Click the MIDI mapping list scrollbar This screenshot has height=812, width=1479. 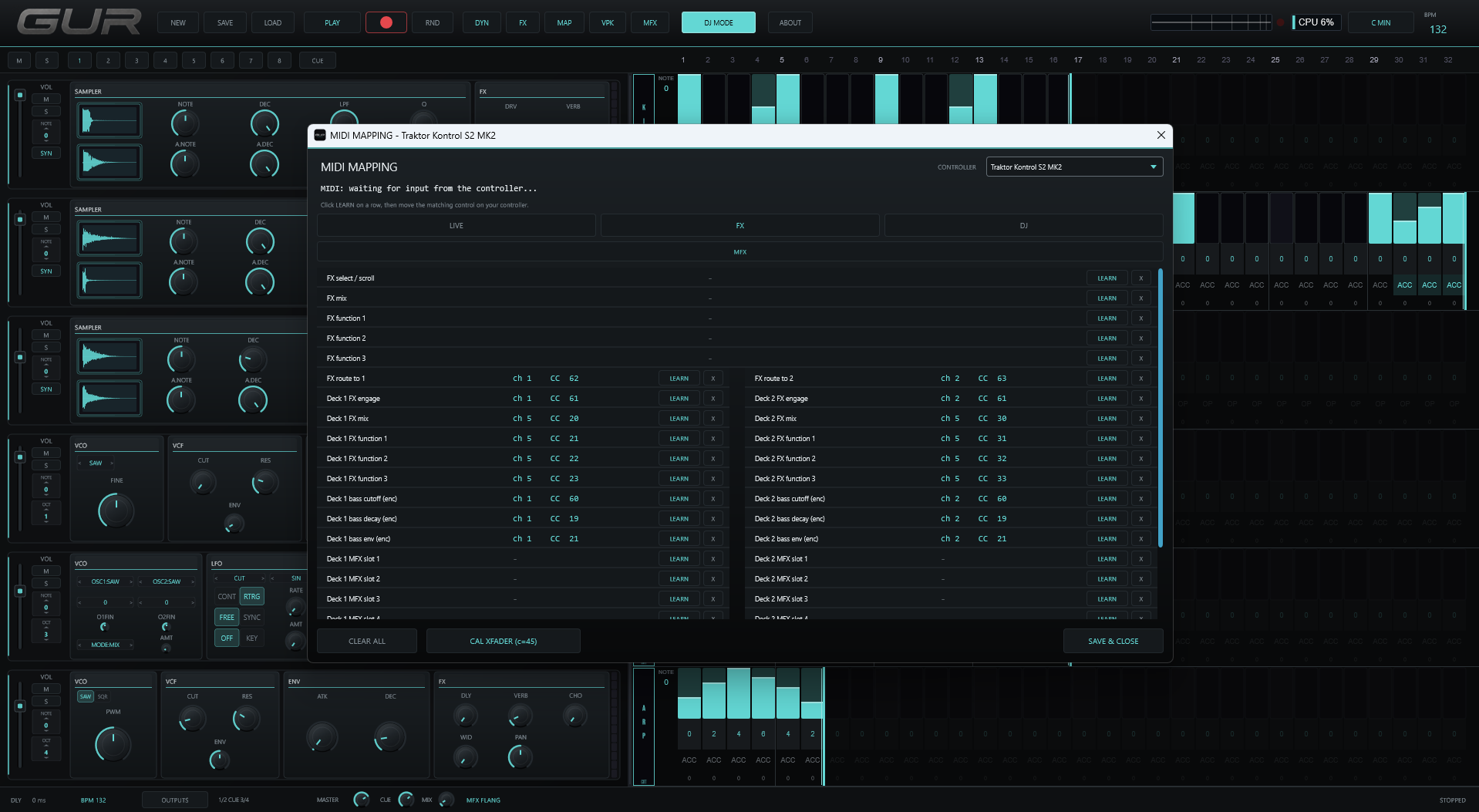pyautogui.click(x=1160, y=408)
